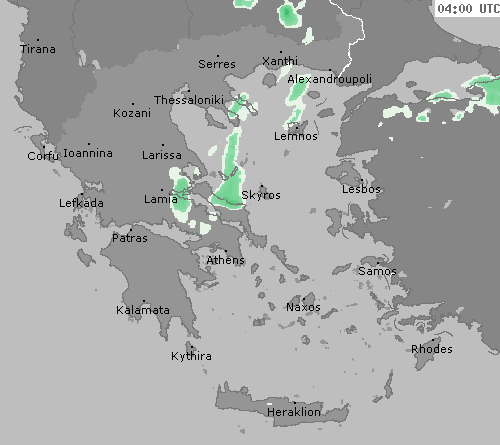Click the Corfu island label

[x=43, y=156]
